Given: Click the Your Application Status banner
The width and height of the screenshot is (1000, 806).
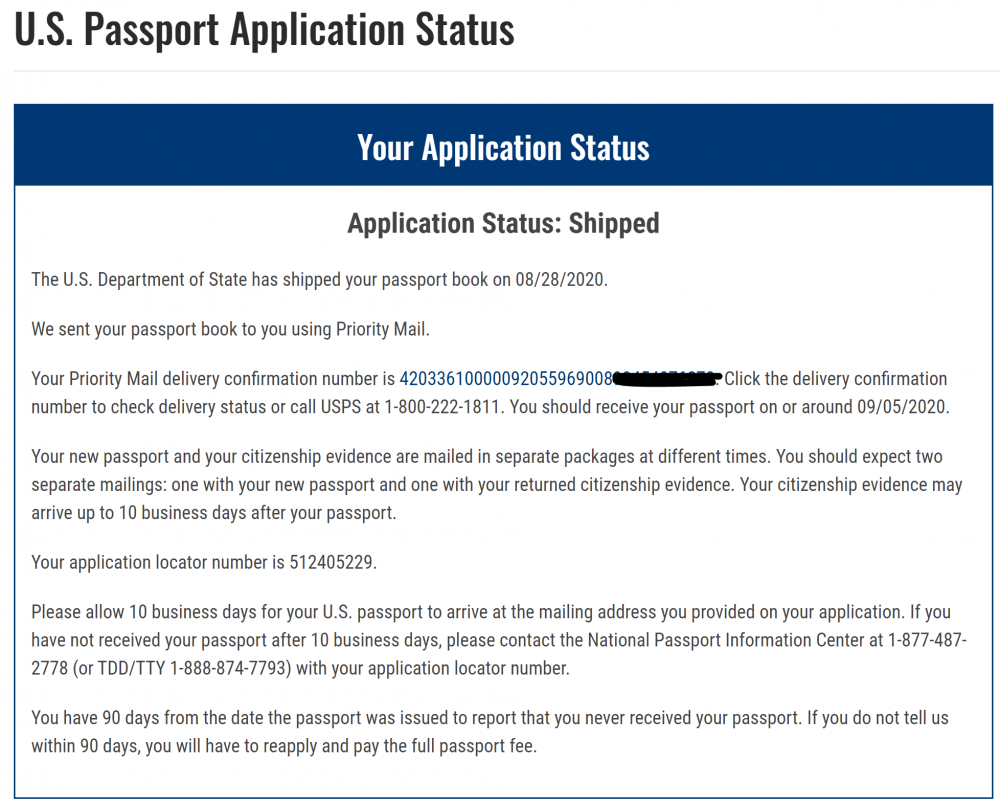Looking at the screenshot, I should [x=503, y=145].
